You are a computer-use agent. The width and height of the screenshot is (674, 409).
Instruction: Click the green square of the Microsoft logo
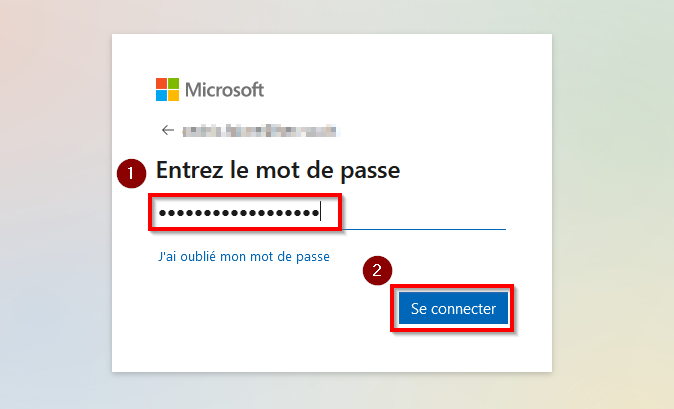coord(173,83)
